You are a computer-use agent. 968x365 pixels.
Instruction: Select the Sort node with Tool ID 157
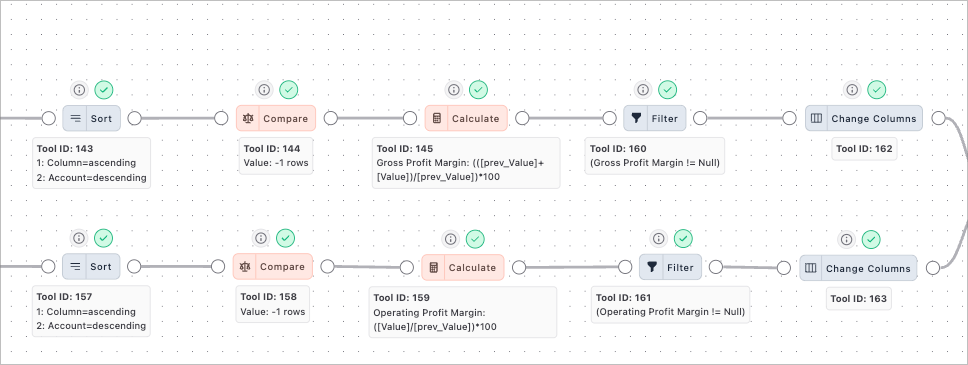[91, 266]
